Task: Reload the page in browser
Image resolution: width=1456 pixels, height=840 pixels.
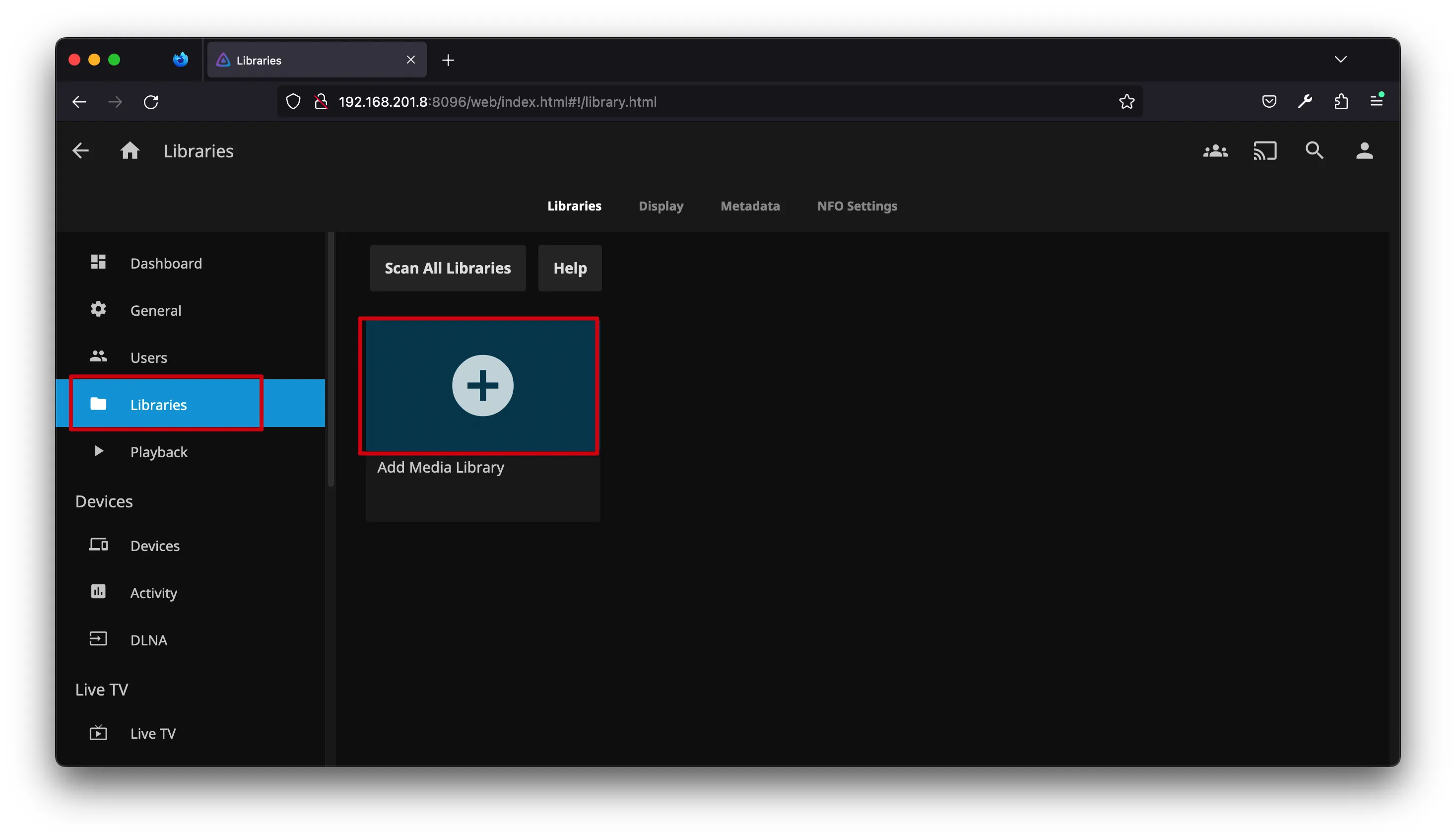Action: pos(151,102)
